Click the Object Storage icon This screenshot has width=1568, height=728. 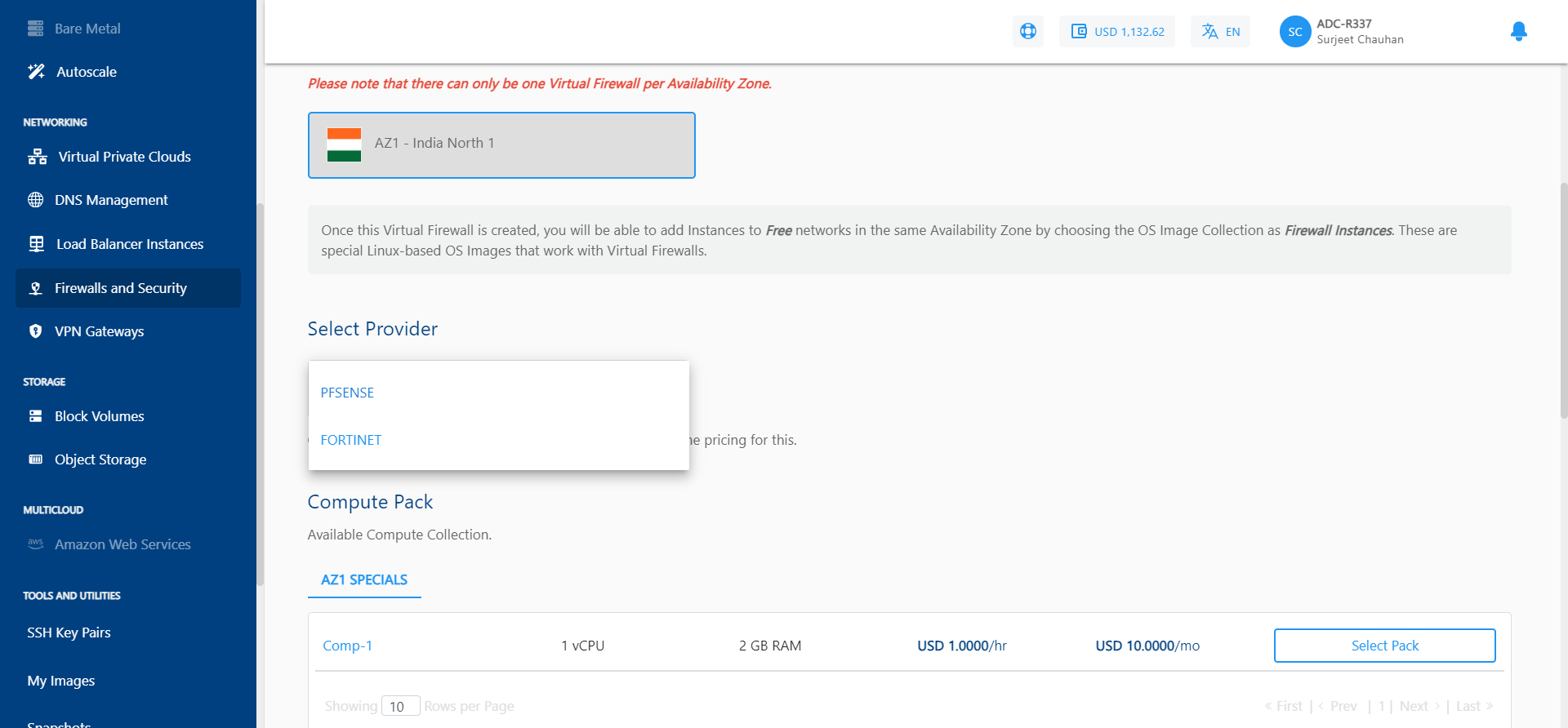click(x=36, y=459)
